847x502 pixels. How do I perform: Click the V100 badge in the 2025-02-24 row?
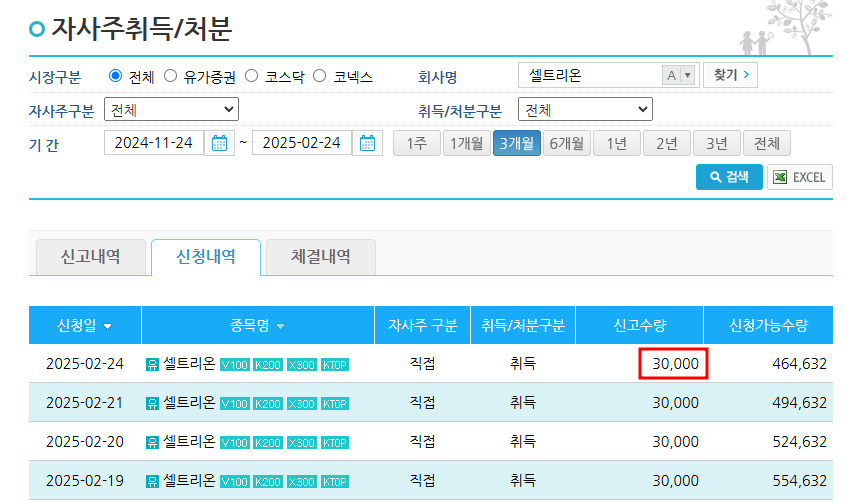pos(234,365)
